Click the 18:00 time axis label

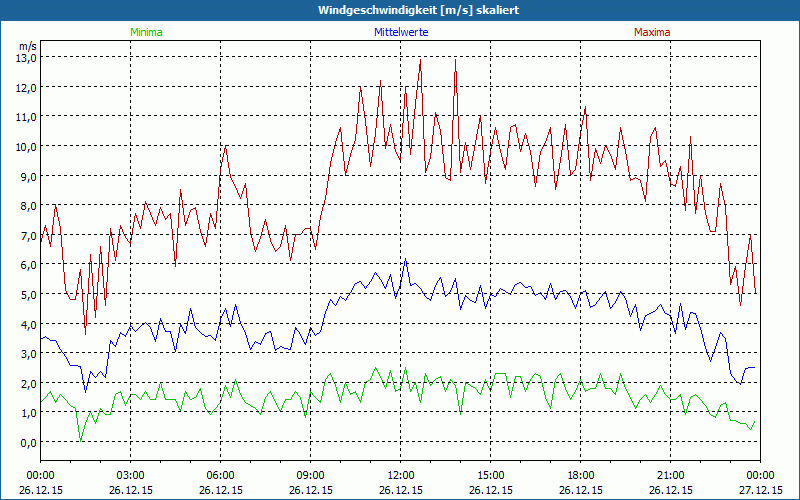point(581,476)
